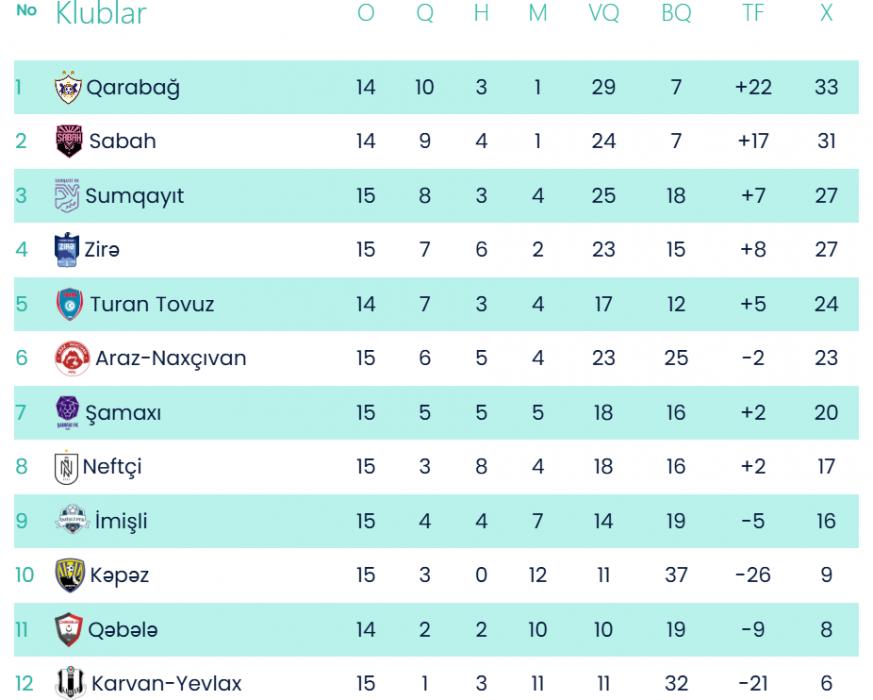The width and height of the screenshot is (873, 700).
Task: Click the TF goal difference header
Action: tap(753, 14)
